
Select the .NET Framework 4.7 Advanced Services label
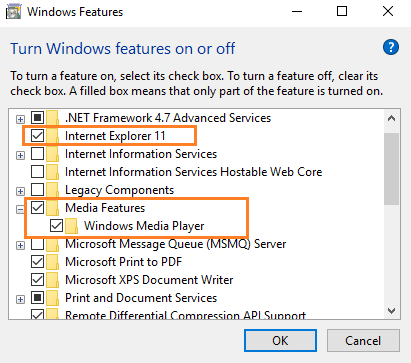[168, 118]
